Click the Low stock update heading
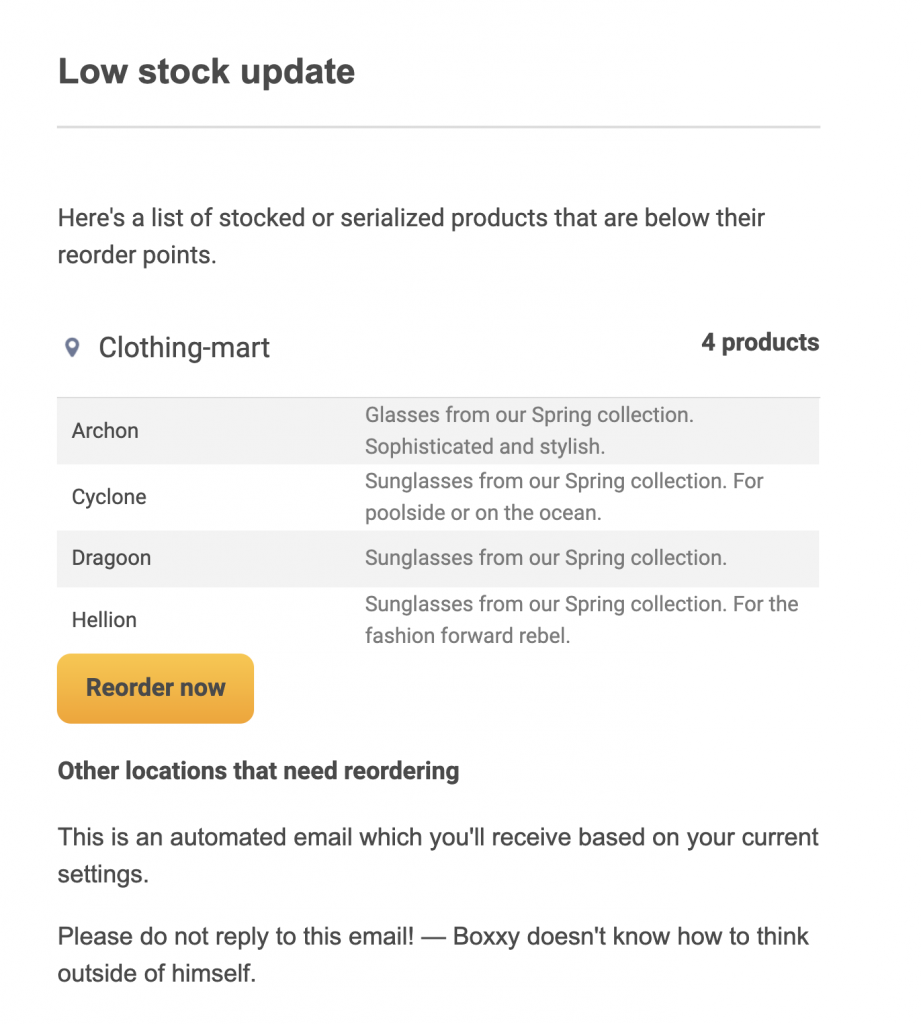The height and width of the screenshot is (1024, 921). point(206,71)
